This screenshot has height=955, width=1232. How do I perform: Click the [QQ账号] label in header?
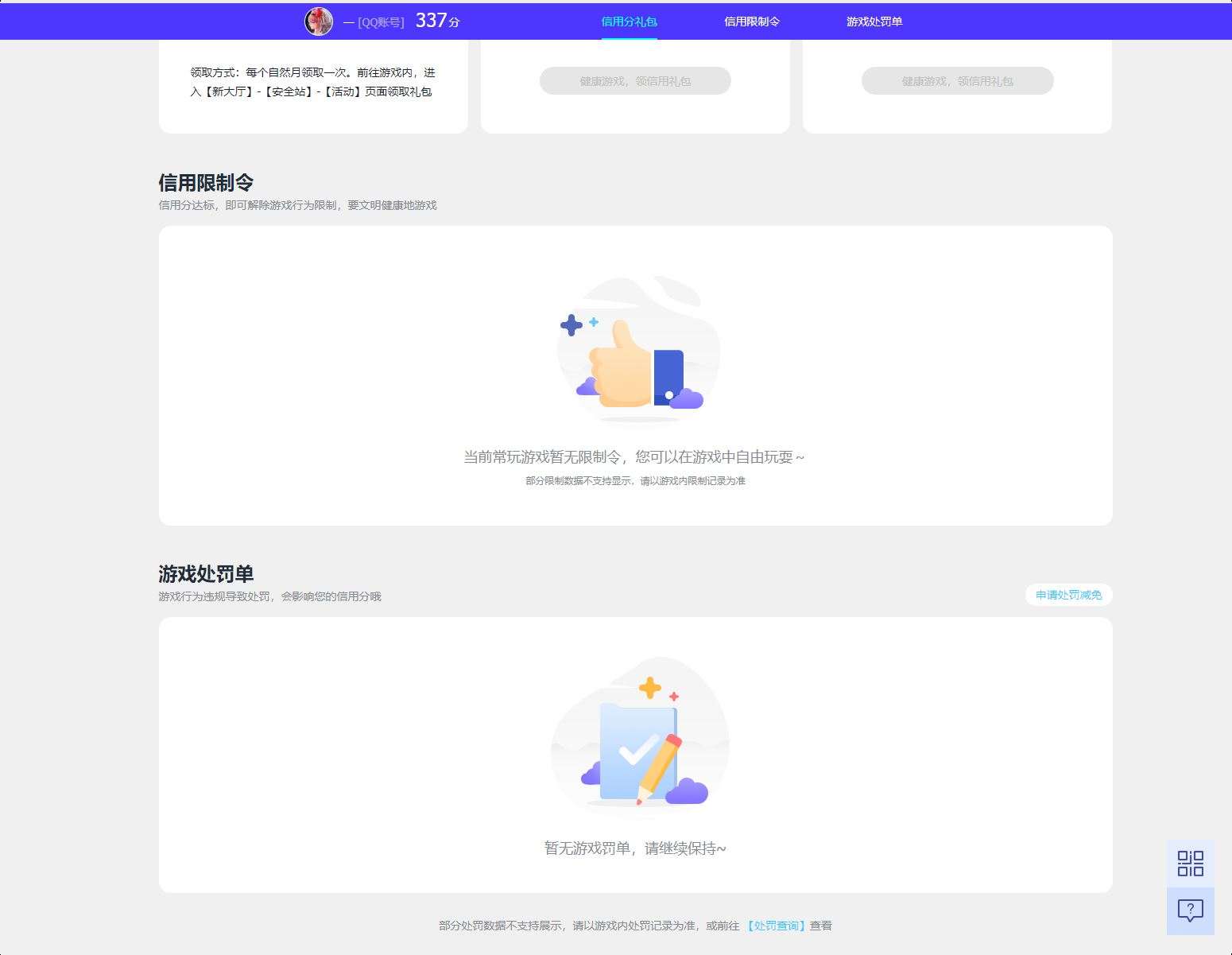(381, 22)
